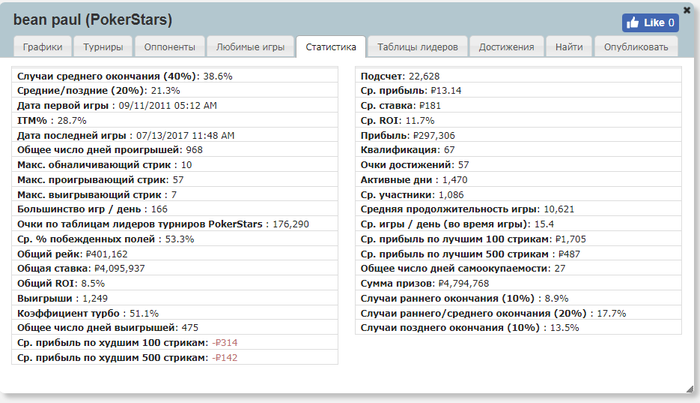Select the Дата последней игры row
700x403 pixels.
(175, 135)
